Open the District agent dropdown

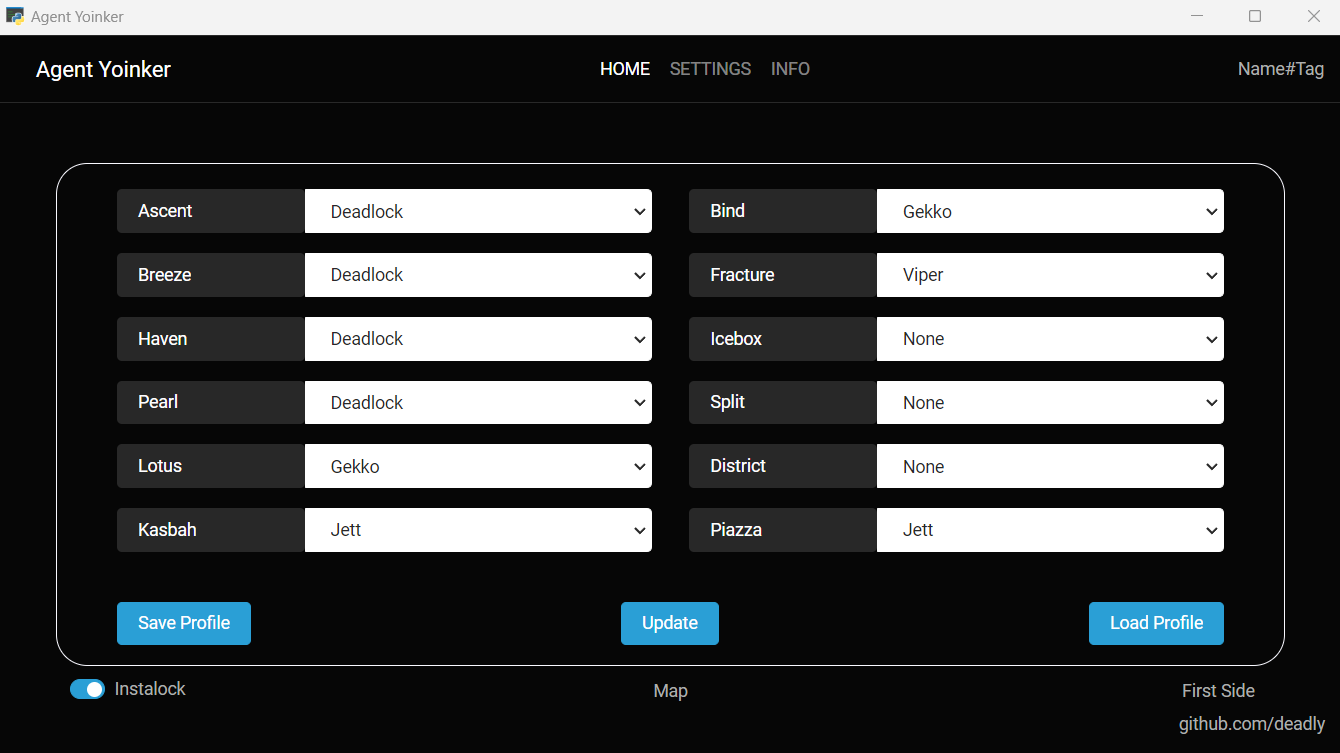1050,466
